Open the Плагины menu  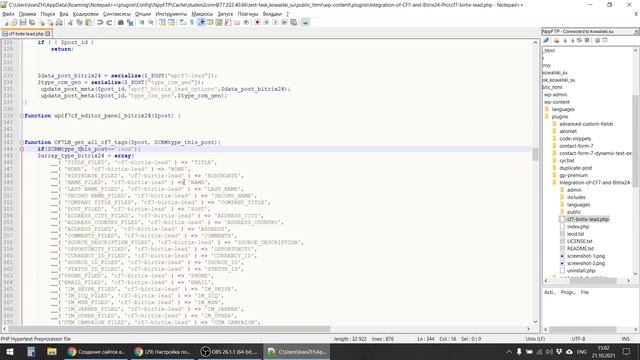point(248,14)
